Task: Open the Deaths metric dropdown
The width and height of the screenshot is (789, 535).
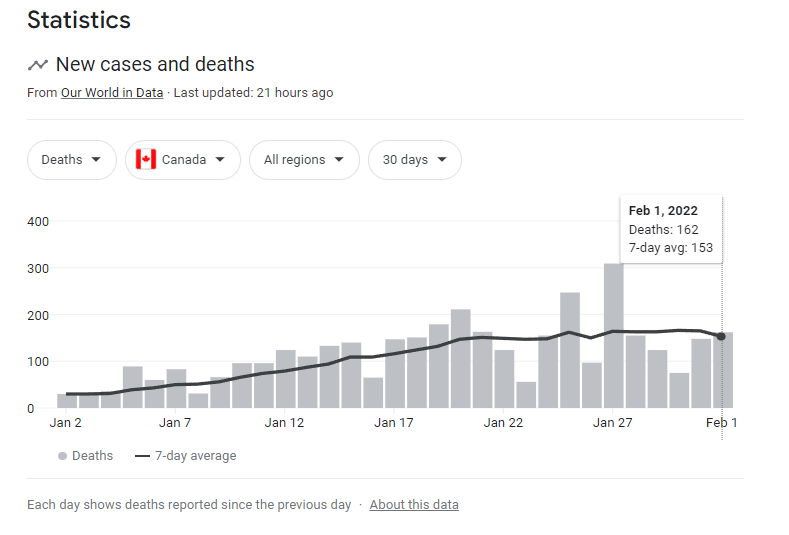Action: 71,160
